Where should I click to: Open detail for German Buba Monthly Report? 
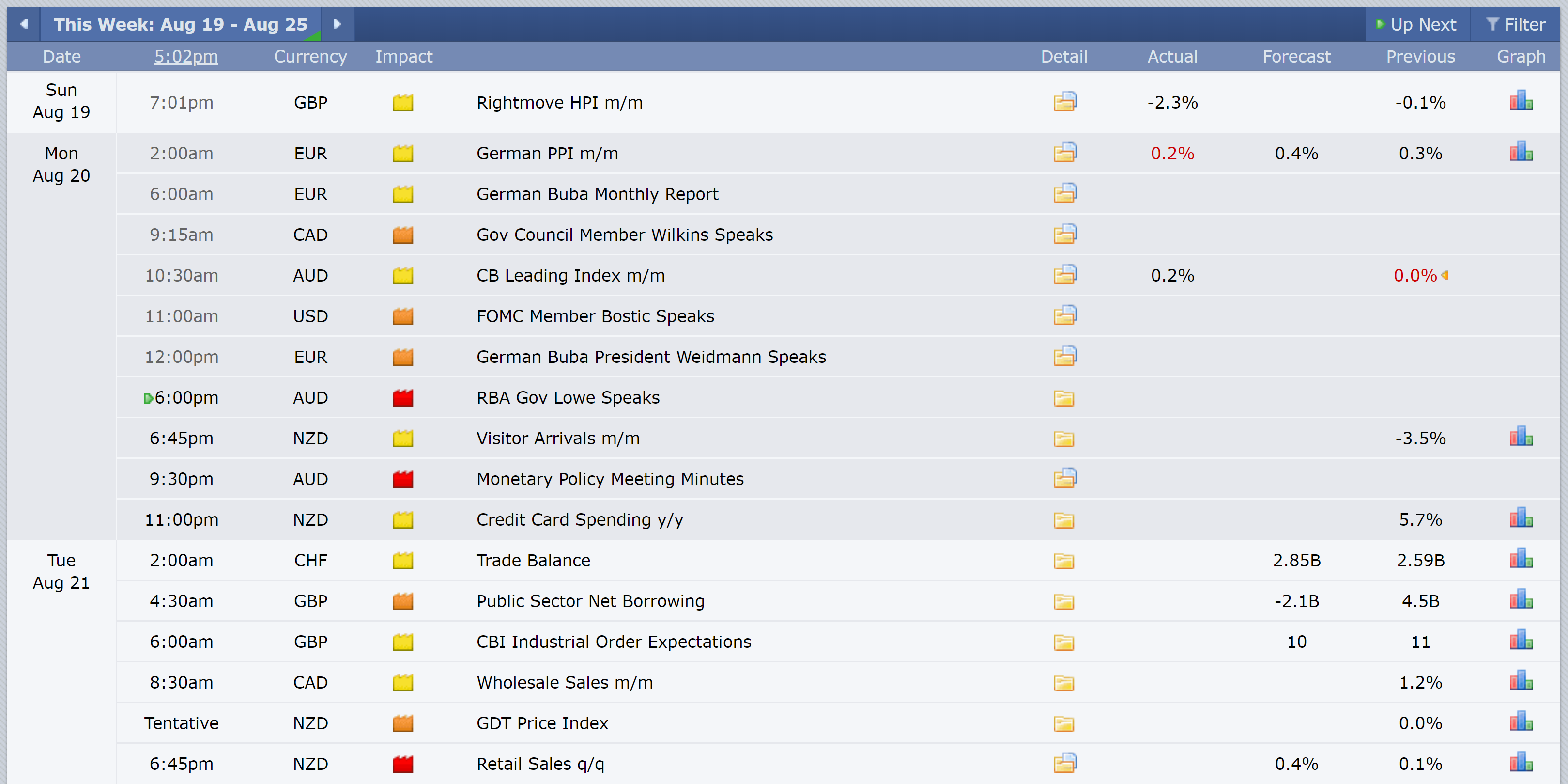click(x=1064, y=194)
